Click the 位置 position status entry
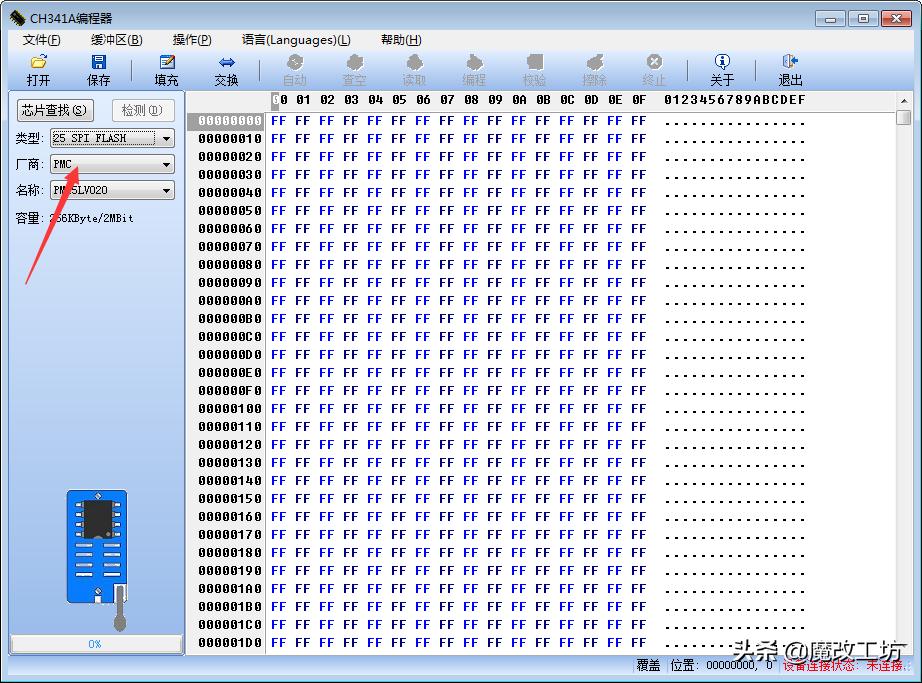This screenshot has height=683, width=922. [x=721, y=665]
